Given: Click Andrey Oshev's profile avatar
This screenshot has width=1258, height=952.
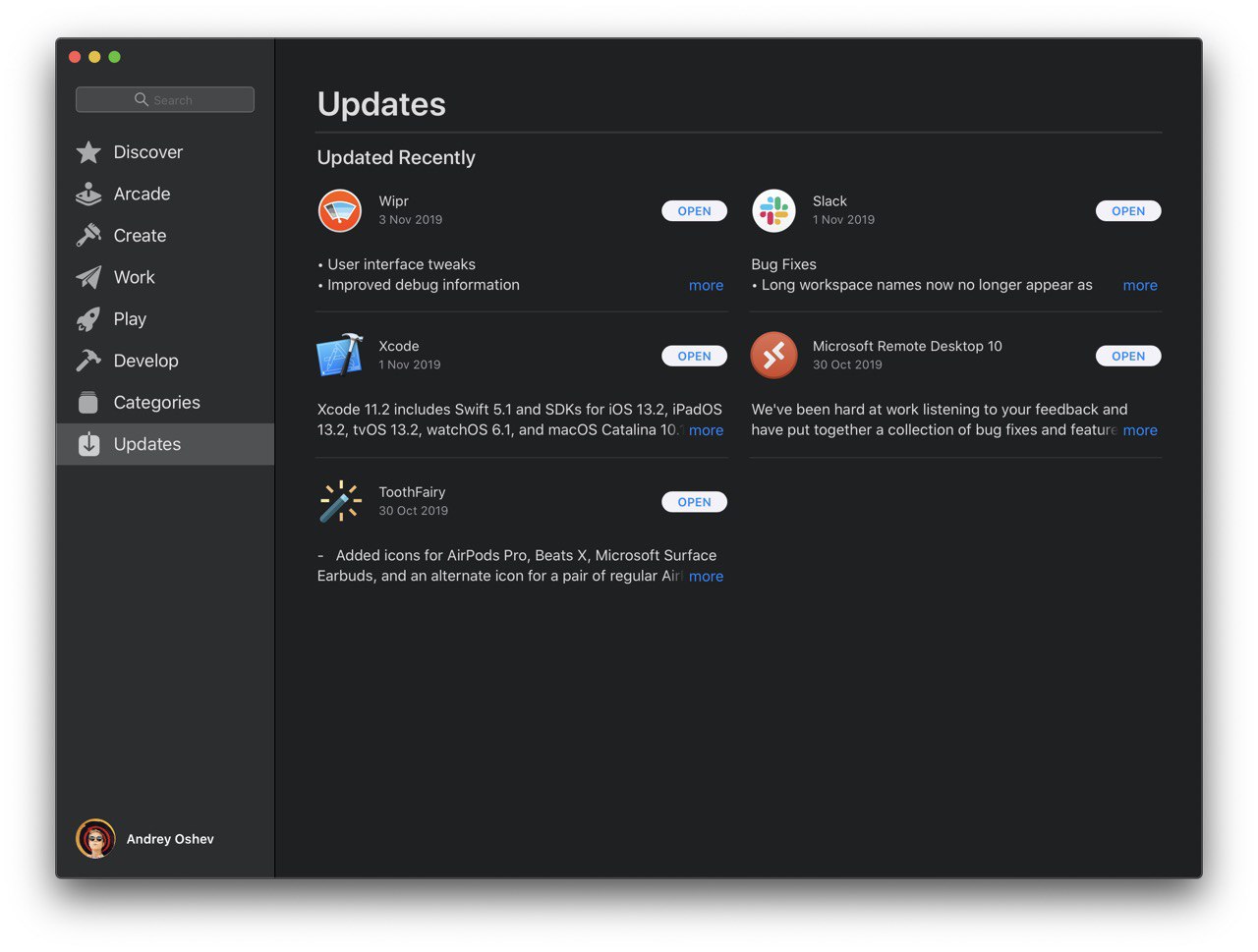Looking at the screenshot, I should coord(95,839).
